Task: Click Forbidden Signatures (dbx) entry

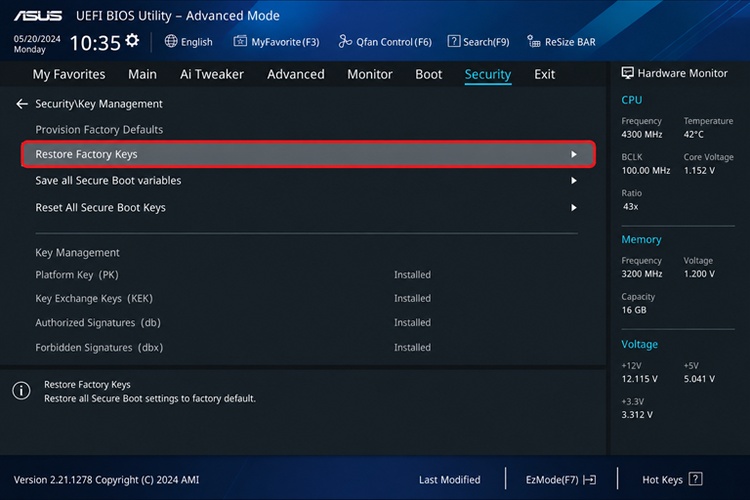Action: pyautogui.click(x=99, y=347)
